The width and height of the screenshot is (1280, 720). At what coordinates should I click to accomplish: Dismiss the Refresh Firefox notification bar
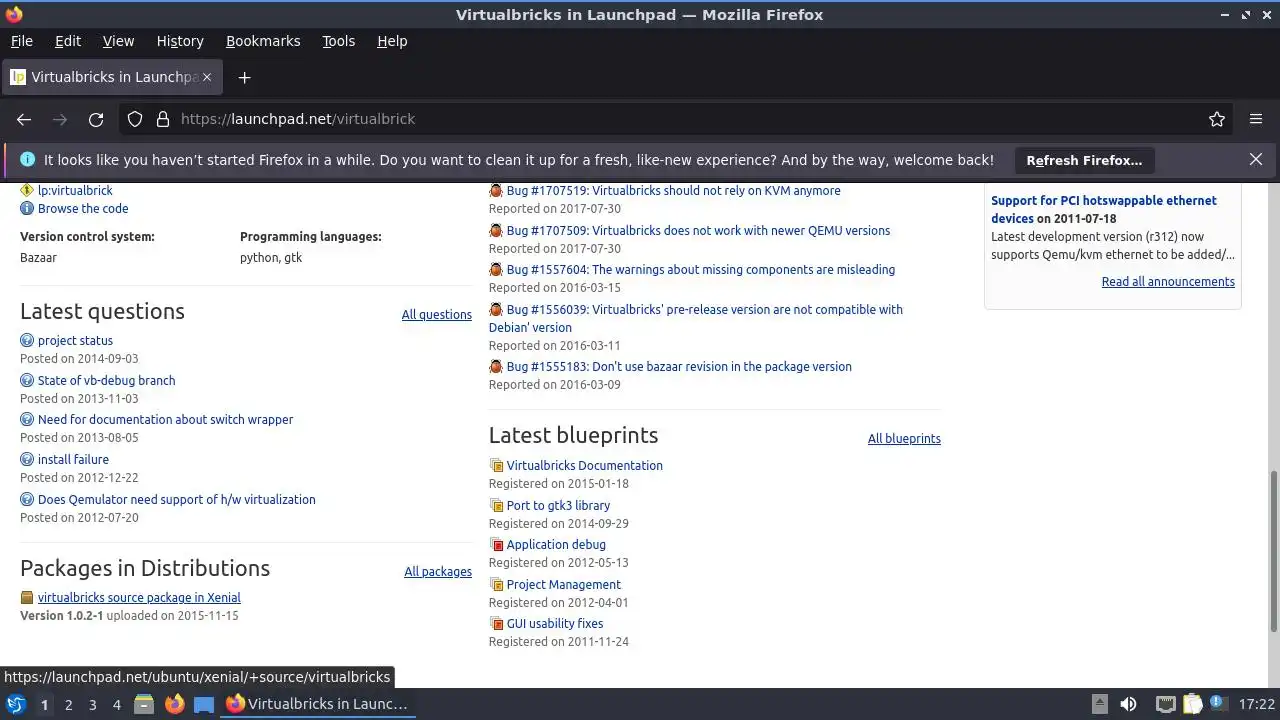[x=1256, y=159]
